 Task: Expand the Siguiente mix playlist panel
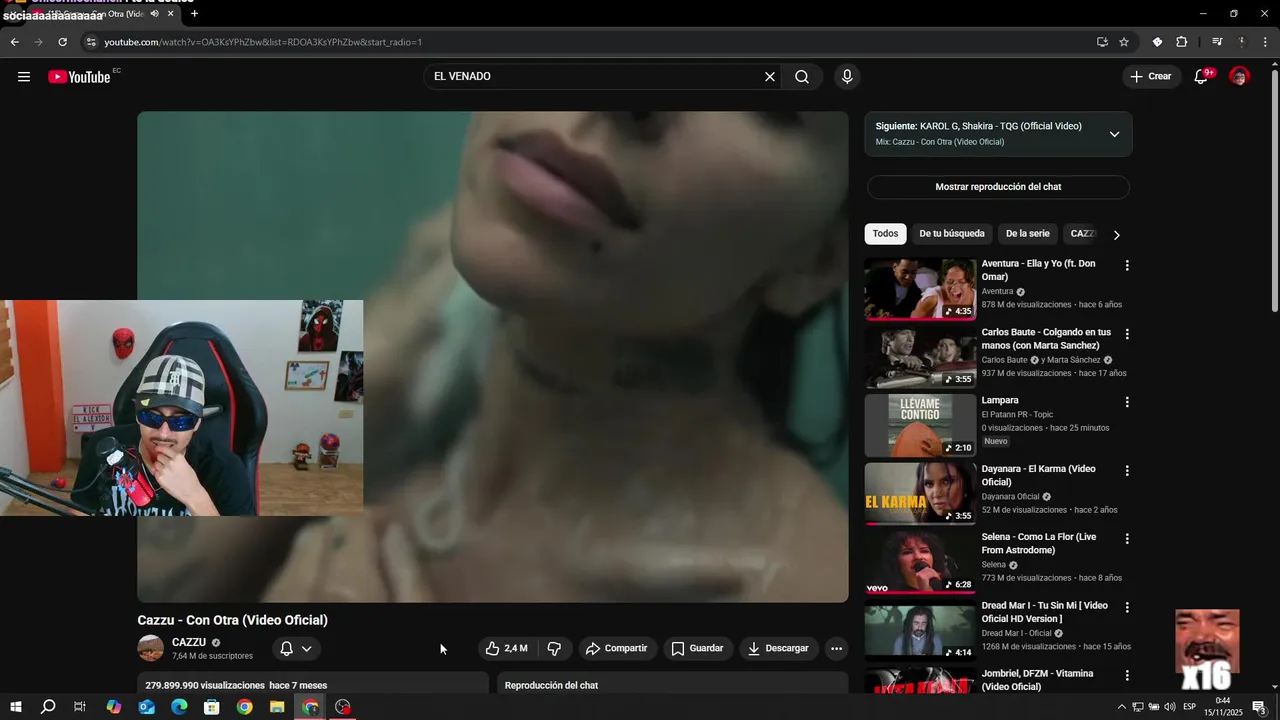click(1114, 134)
